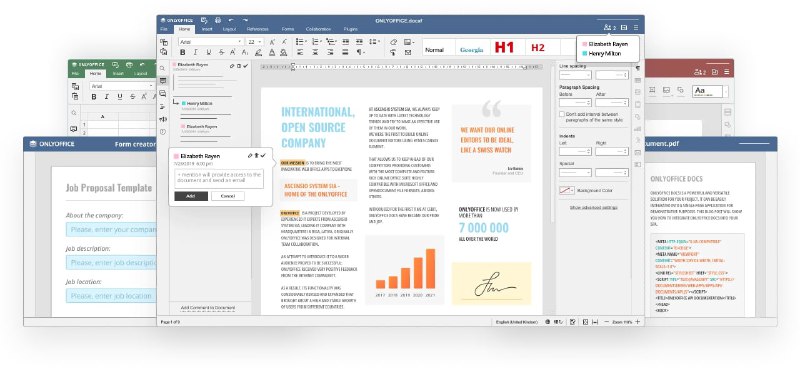Apply the H1 heading style
800x369 pixels.
[504, 47]
